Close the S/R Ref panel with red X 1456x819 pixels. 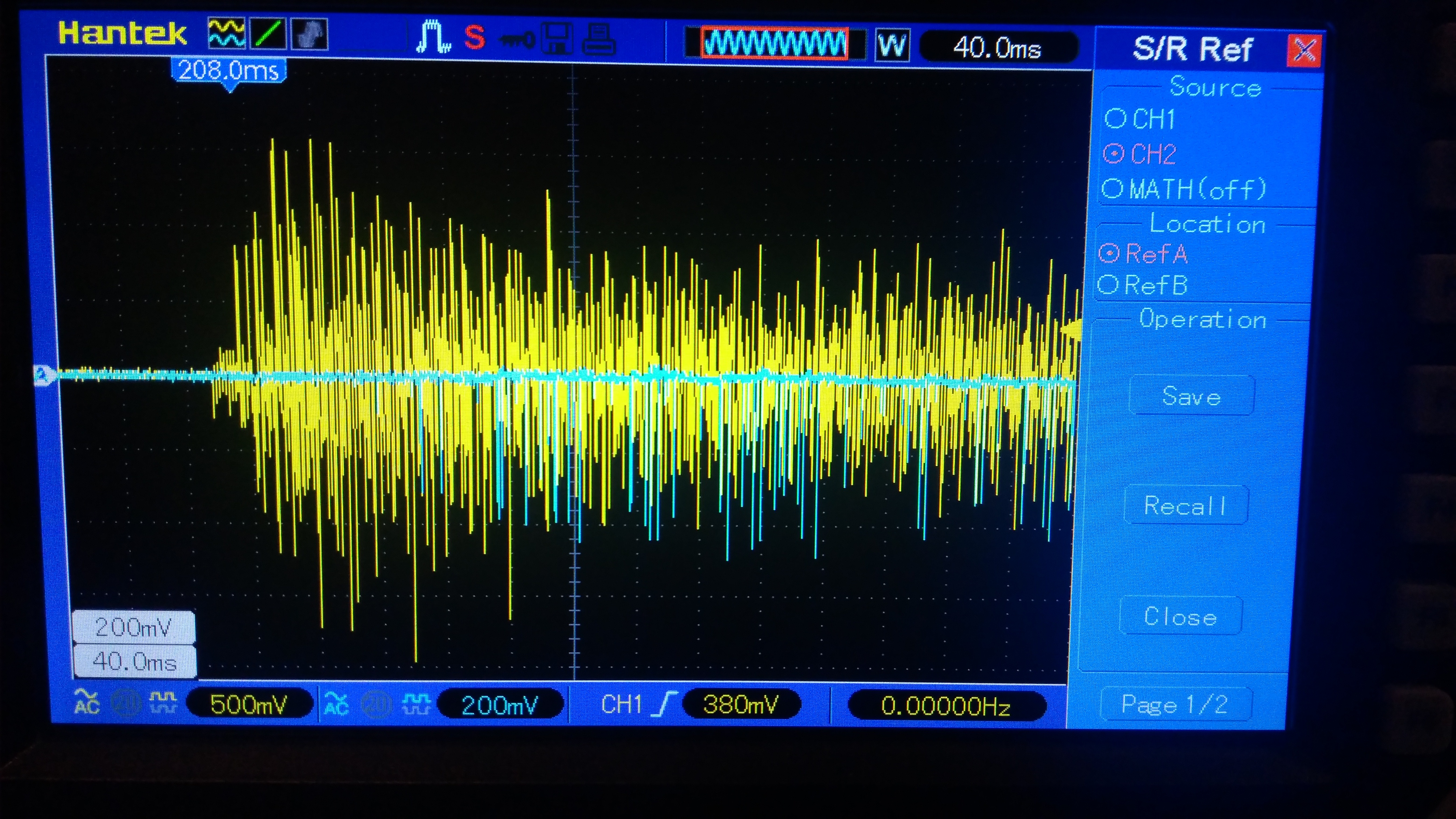point(1304,51)
